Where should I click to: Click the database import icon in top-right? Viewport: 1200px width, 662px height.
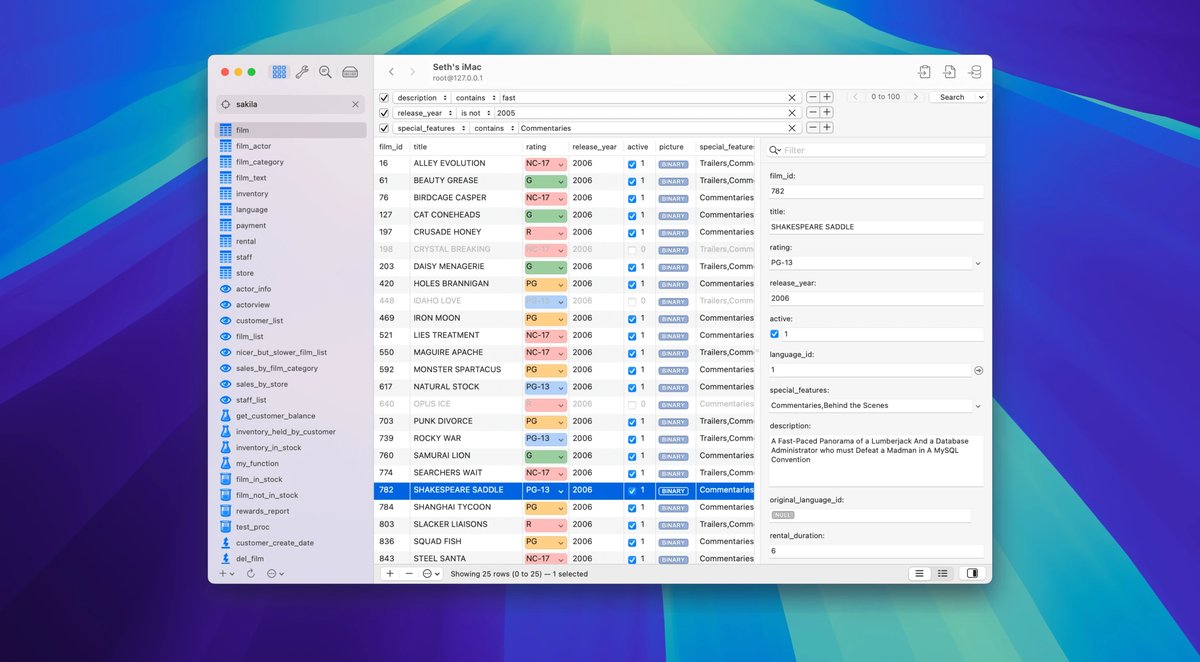(x=975, y=72)
